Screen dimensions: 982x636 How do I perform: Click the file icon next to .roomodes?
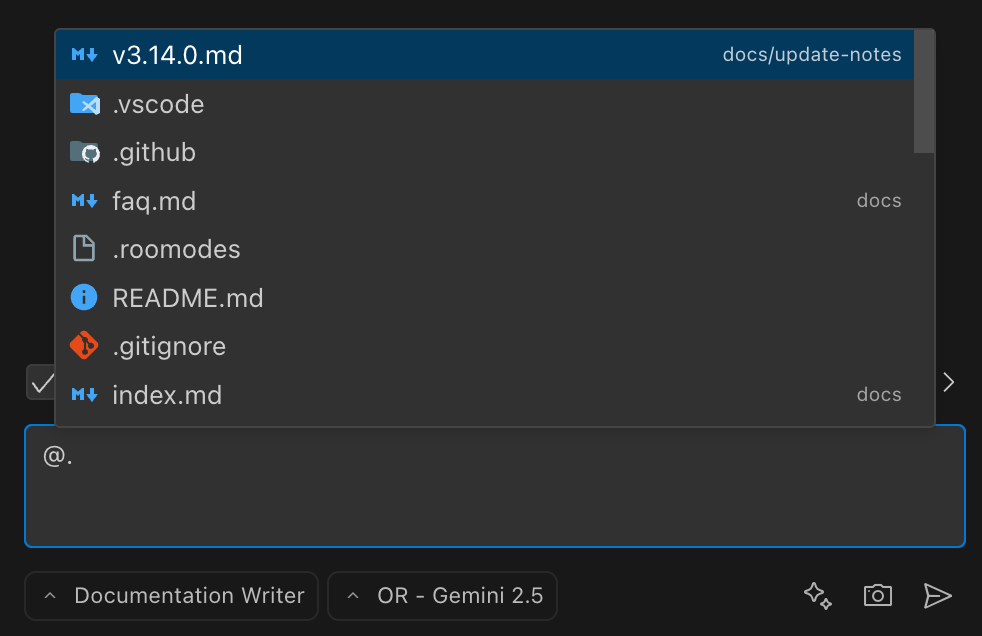coord(84,249)
